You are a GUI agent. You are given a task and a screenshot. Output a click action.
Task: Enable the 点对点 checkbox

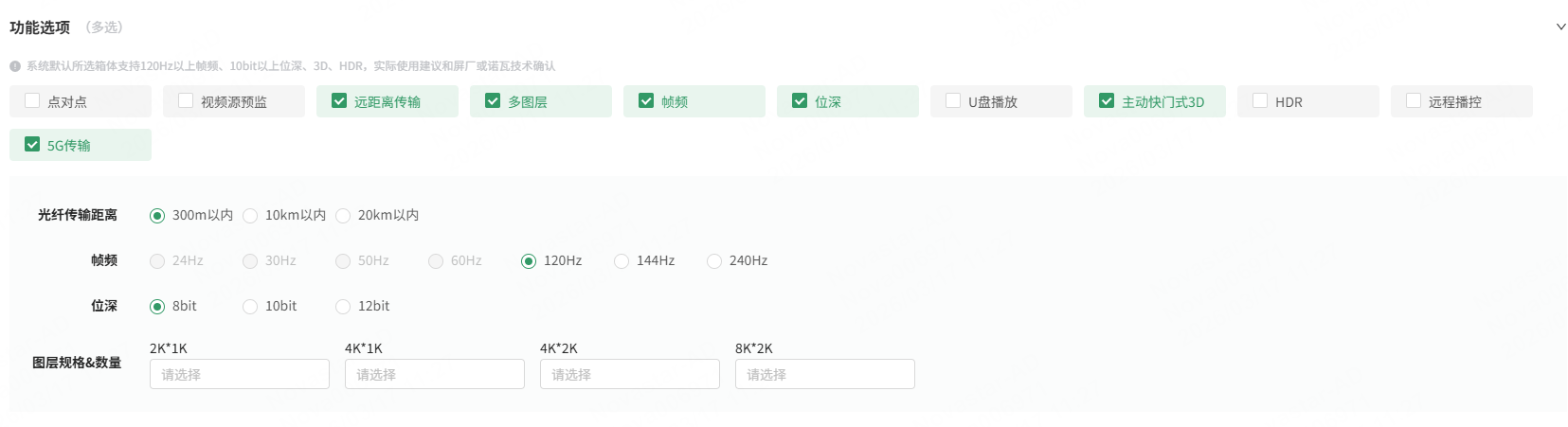32,100
